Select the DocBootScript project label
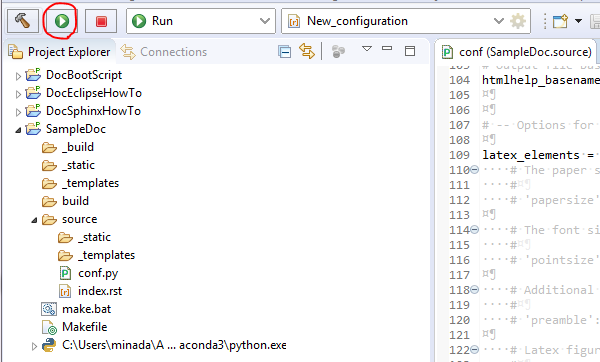600x362 pixels. 84,75
